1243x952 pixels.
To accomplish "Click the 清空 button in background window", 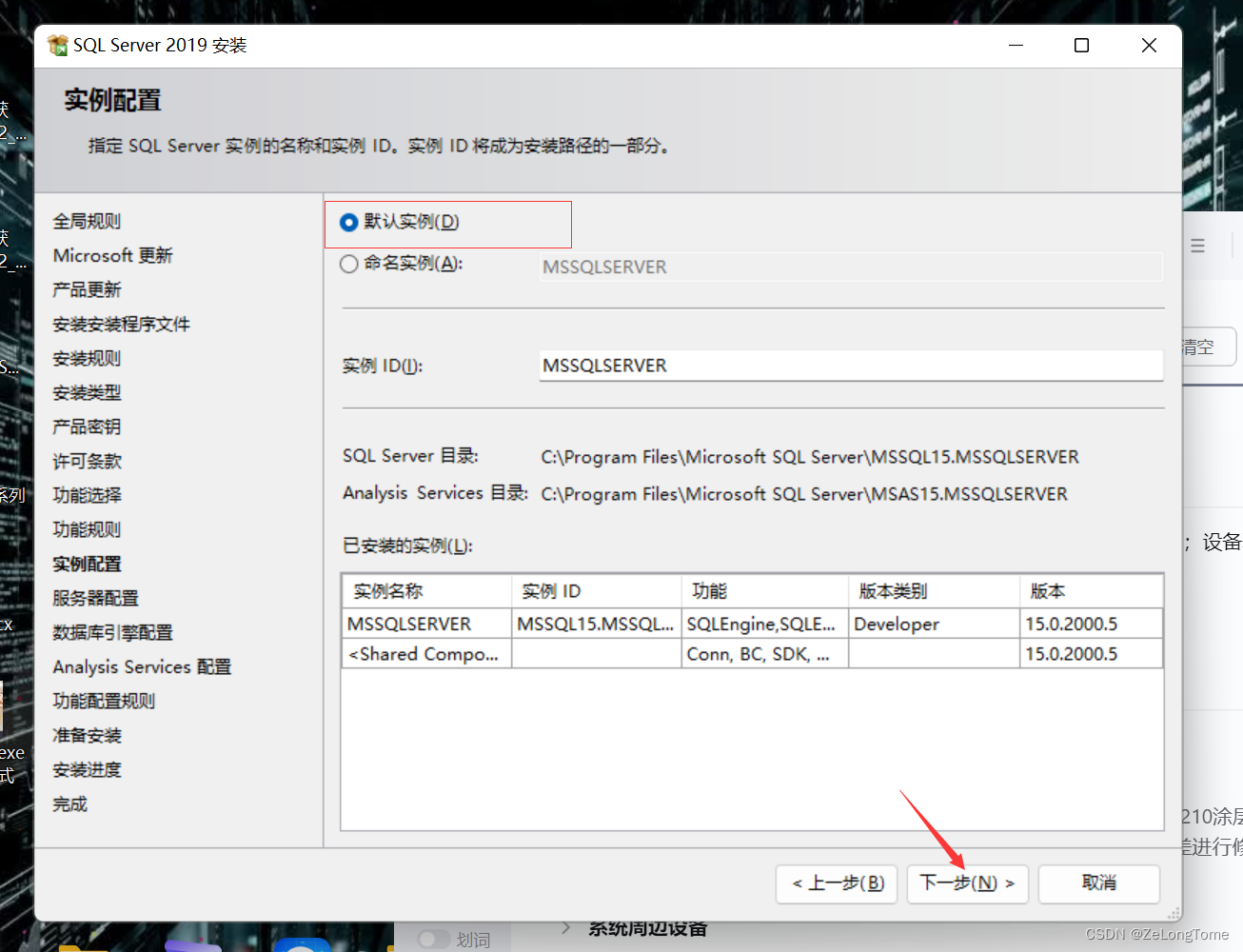I will (x=1209, y=347).
